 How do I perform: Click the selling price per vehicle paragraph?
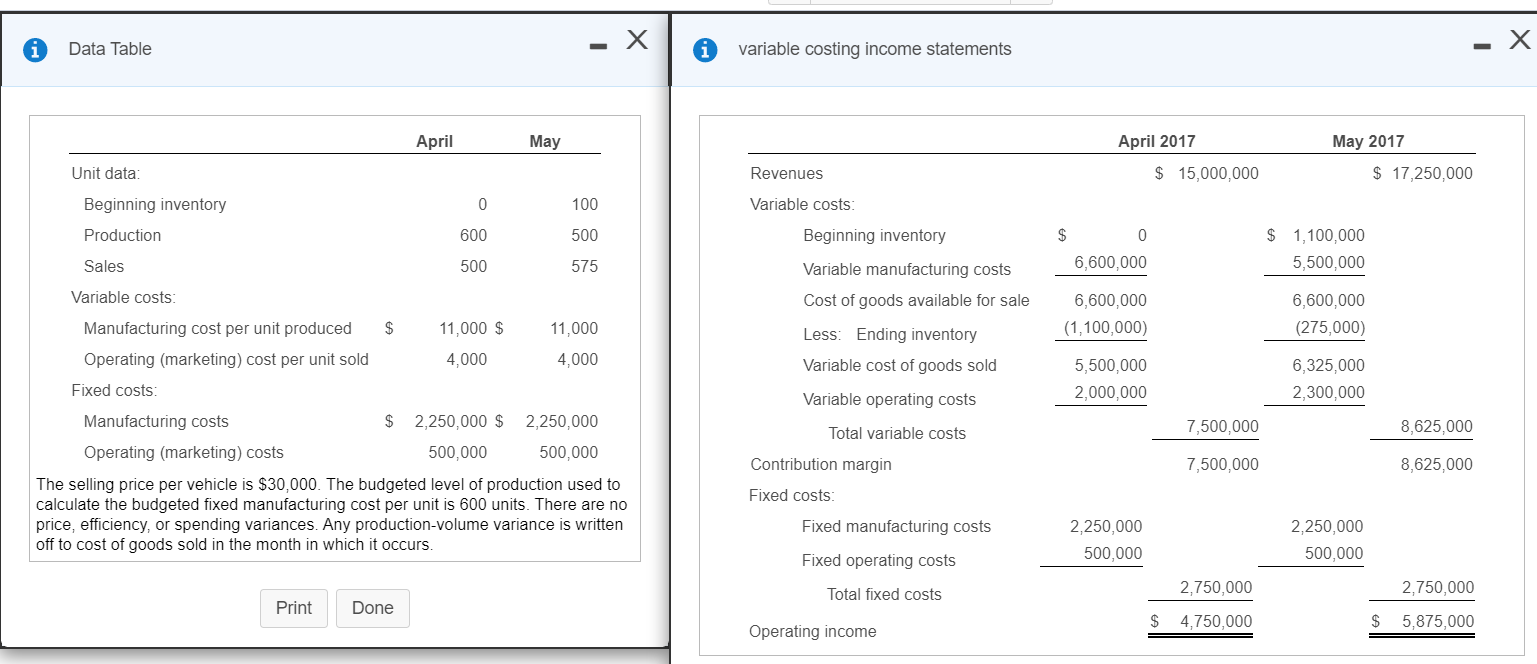click(x=332, y=515)
